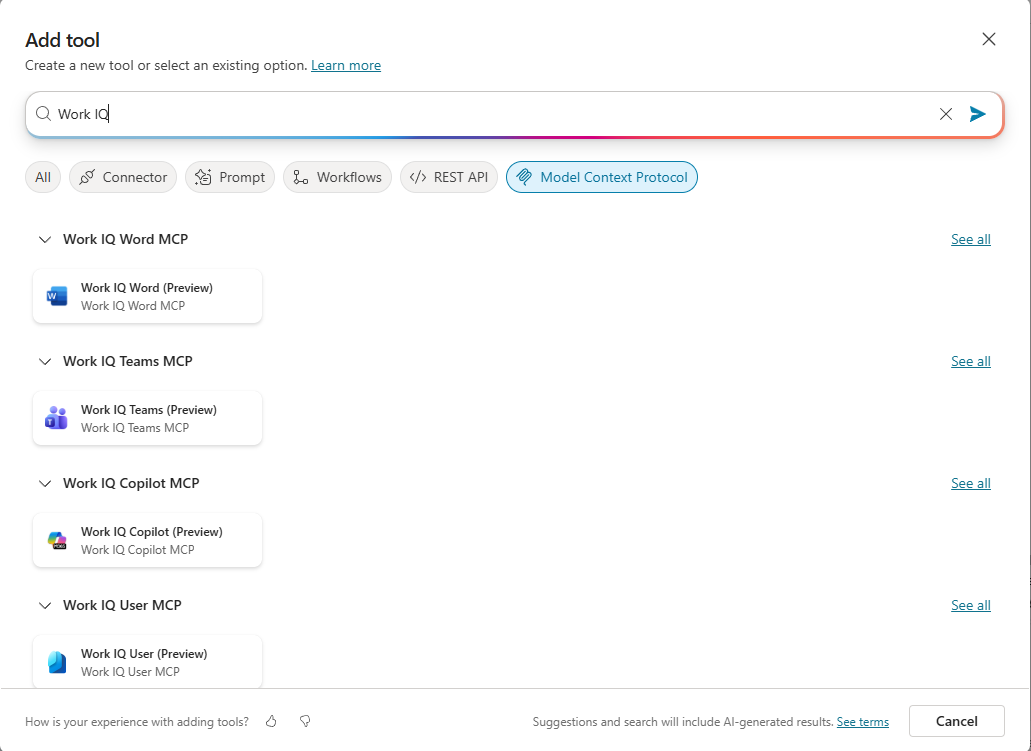Screen dimensions: 1031x751
Task: Filter by REST API tools
Action: click(x=449, y=177)
